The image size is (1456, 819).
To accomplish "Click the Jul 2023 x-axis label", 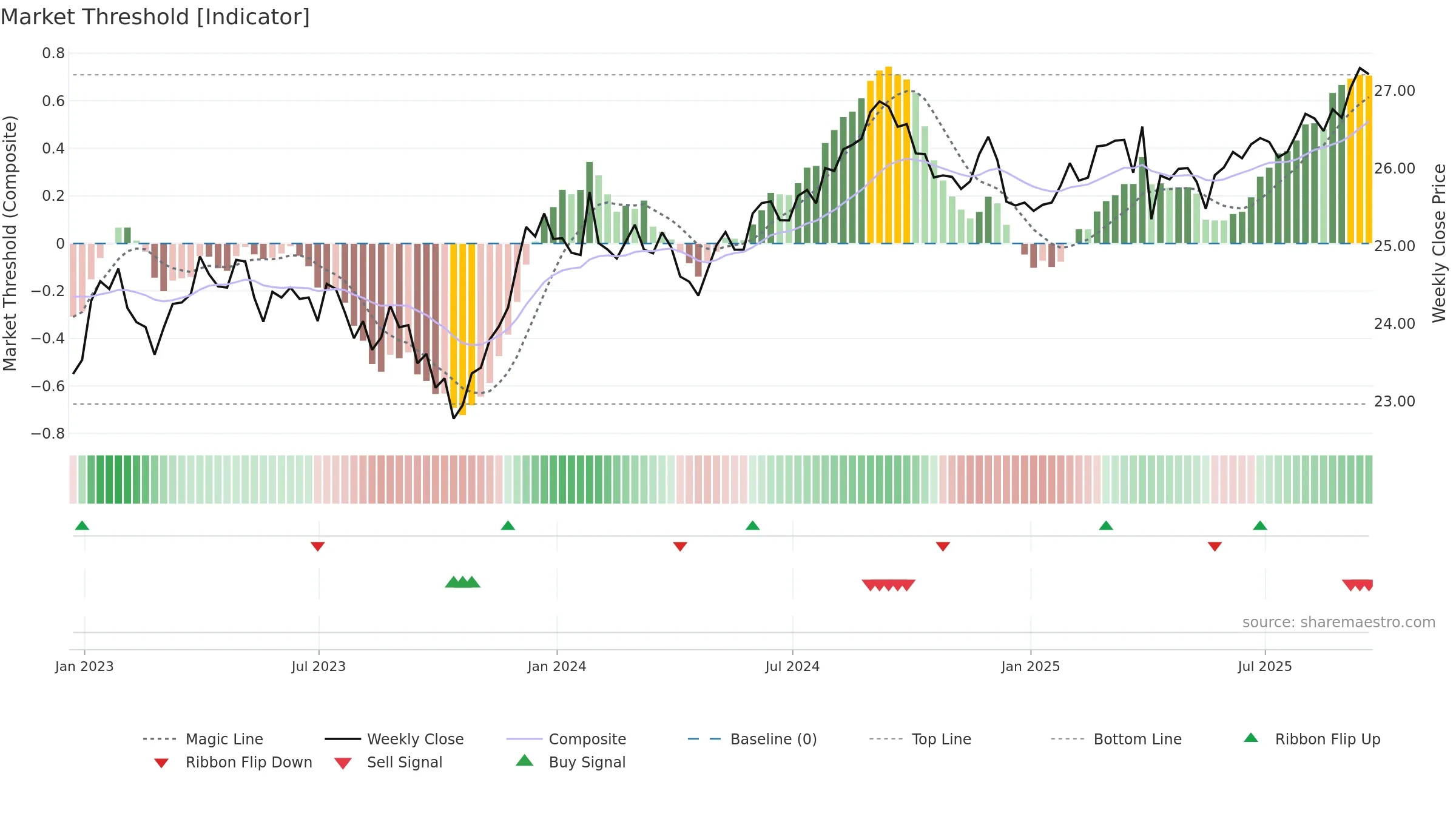I will (318, 666).
